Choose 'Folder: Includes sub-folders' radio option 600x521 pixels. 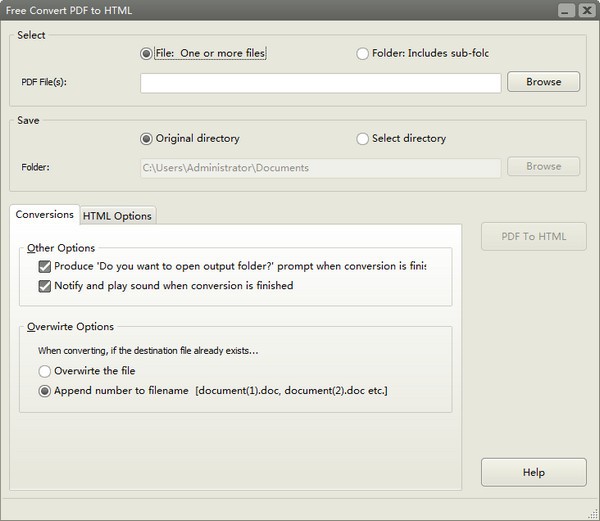click(362, 53)
